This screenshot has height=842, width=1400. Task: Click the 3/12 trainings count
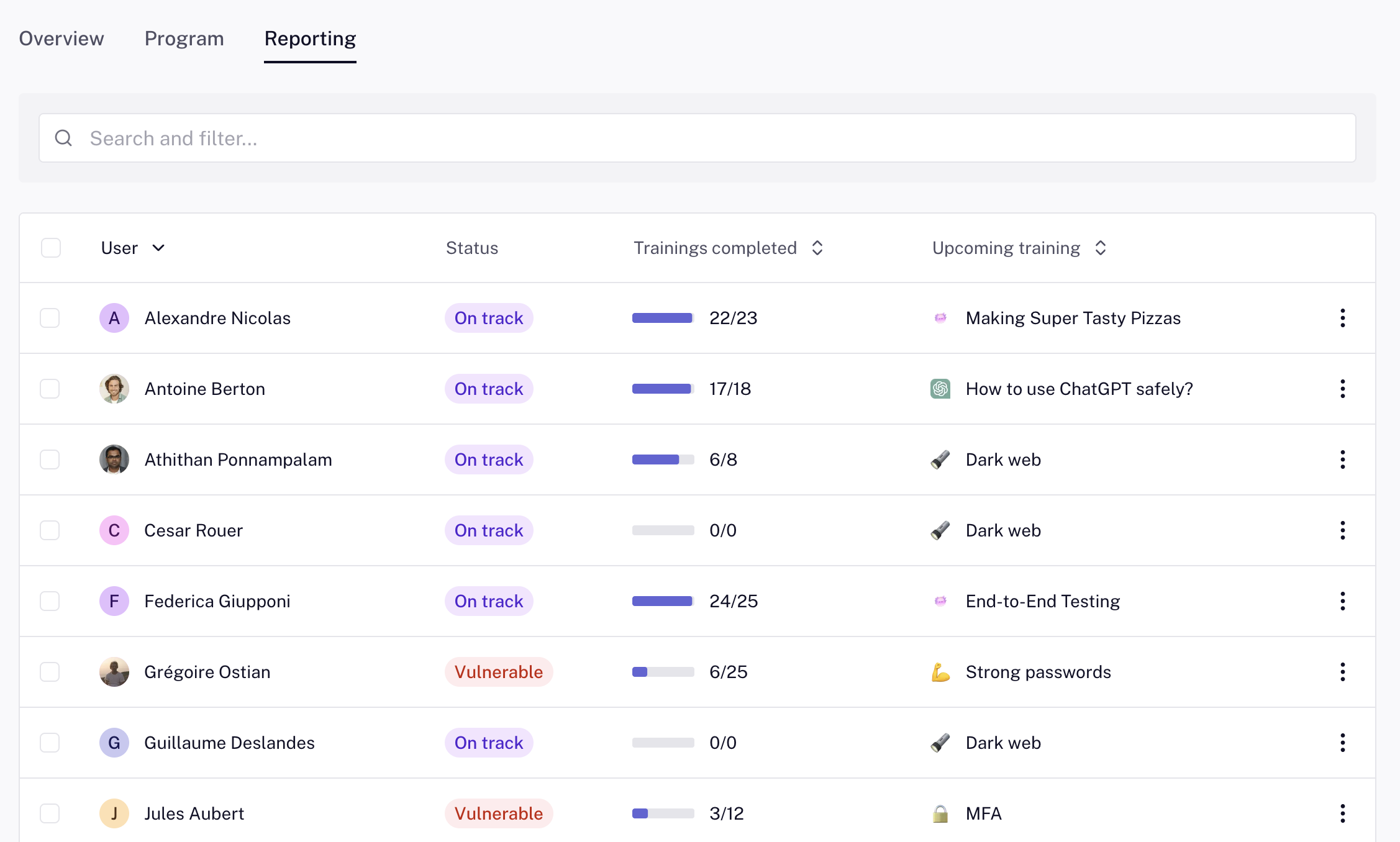[727, 813]
